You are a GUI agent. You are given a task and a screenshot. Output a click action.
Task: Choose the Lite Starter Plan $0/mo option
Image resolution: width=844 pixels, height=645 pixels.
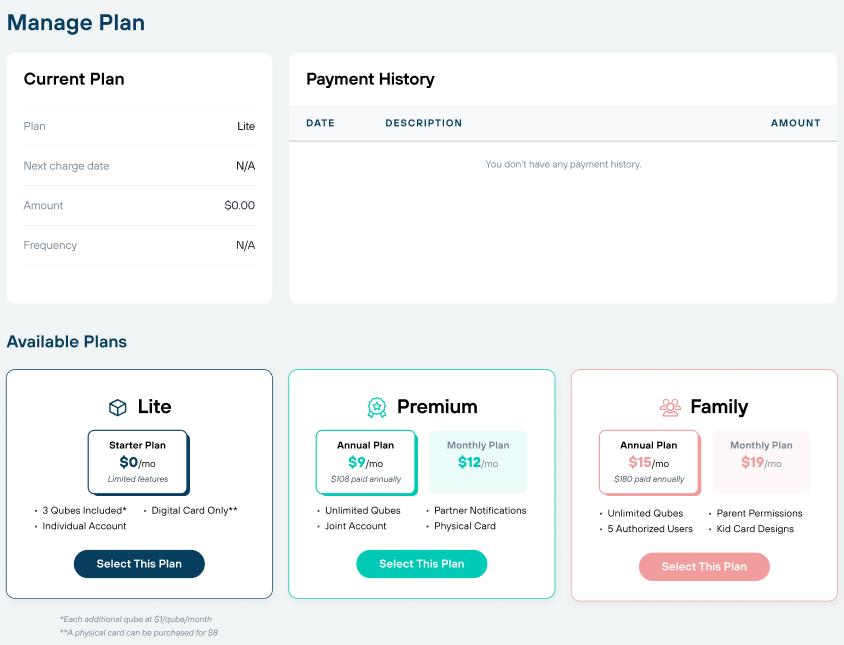click(x=138, y=462)
